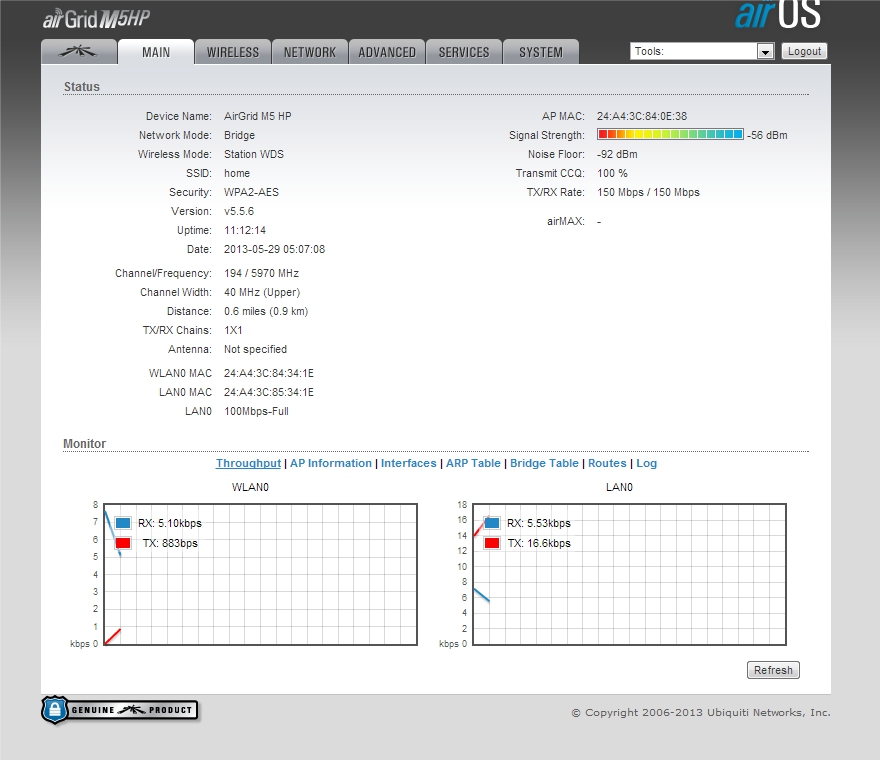The height and width of the screenshot is (760, 880).
Task: Open the Ubiquiti logo tab
Action: [79, 52]
